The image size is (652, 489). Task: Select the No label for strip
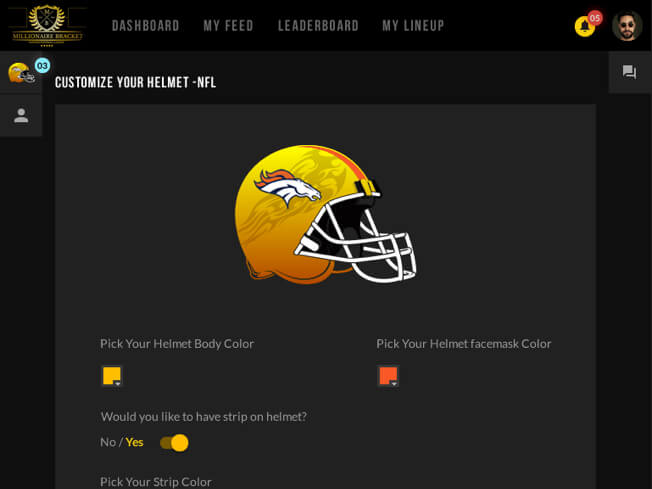[x=108, y=442]
